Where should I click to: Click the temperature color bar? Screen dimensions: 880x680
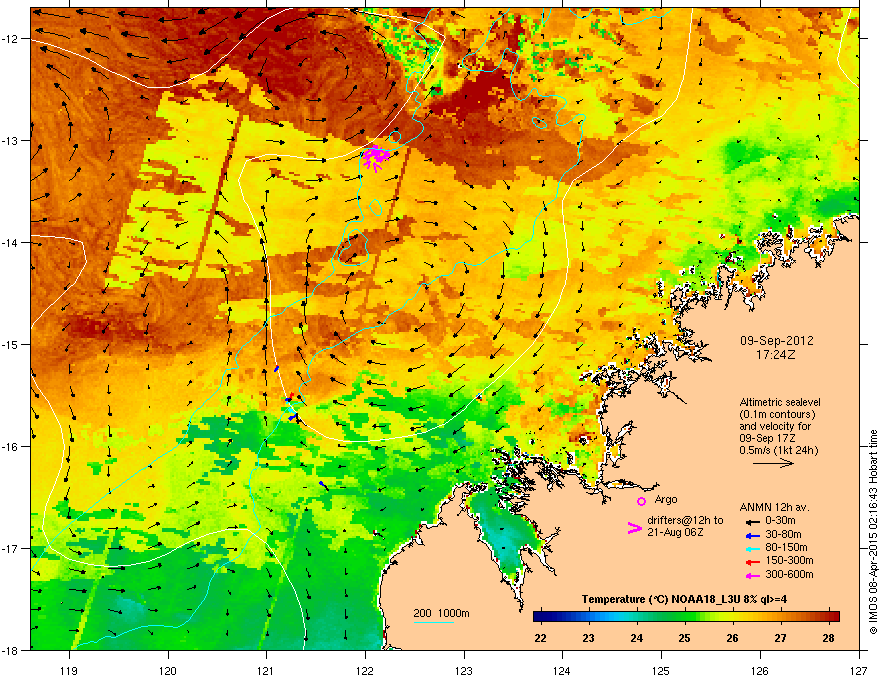click(686, 616)
